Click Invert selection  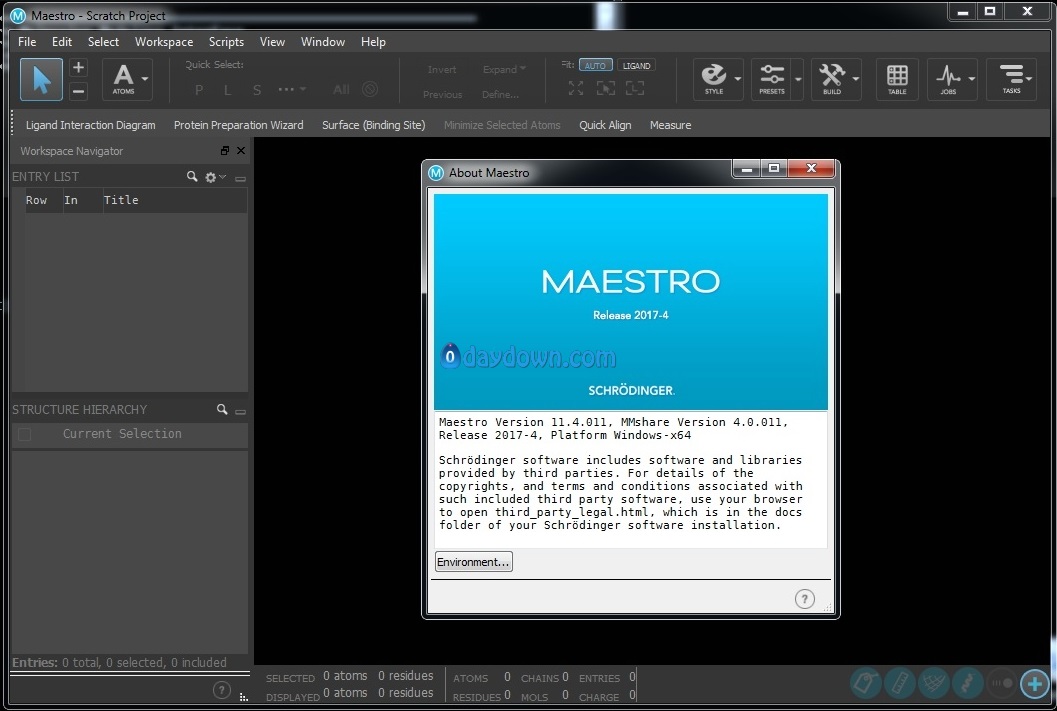click(442, 69)
